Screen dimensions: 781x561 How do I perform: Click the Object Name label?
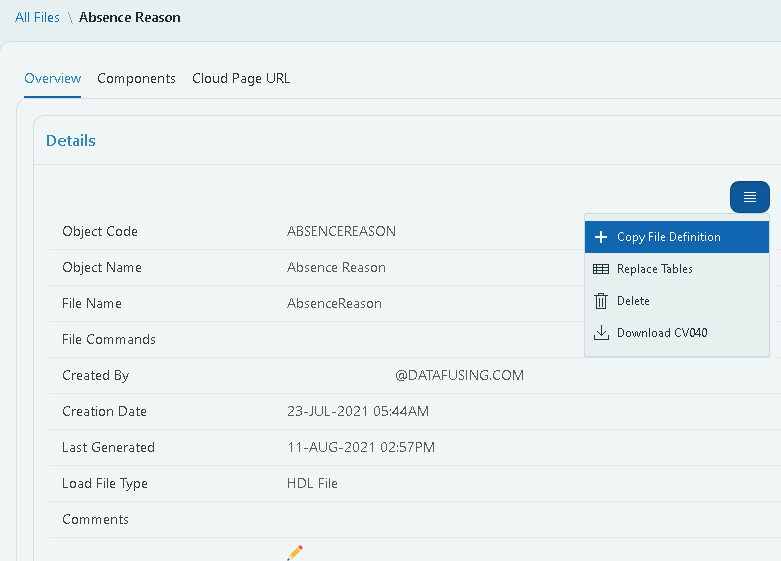pos(102,268)
